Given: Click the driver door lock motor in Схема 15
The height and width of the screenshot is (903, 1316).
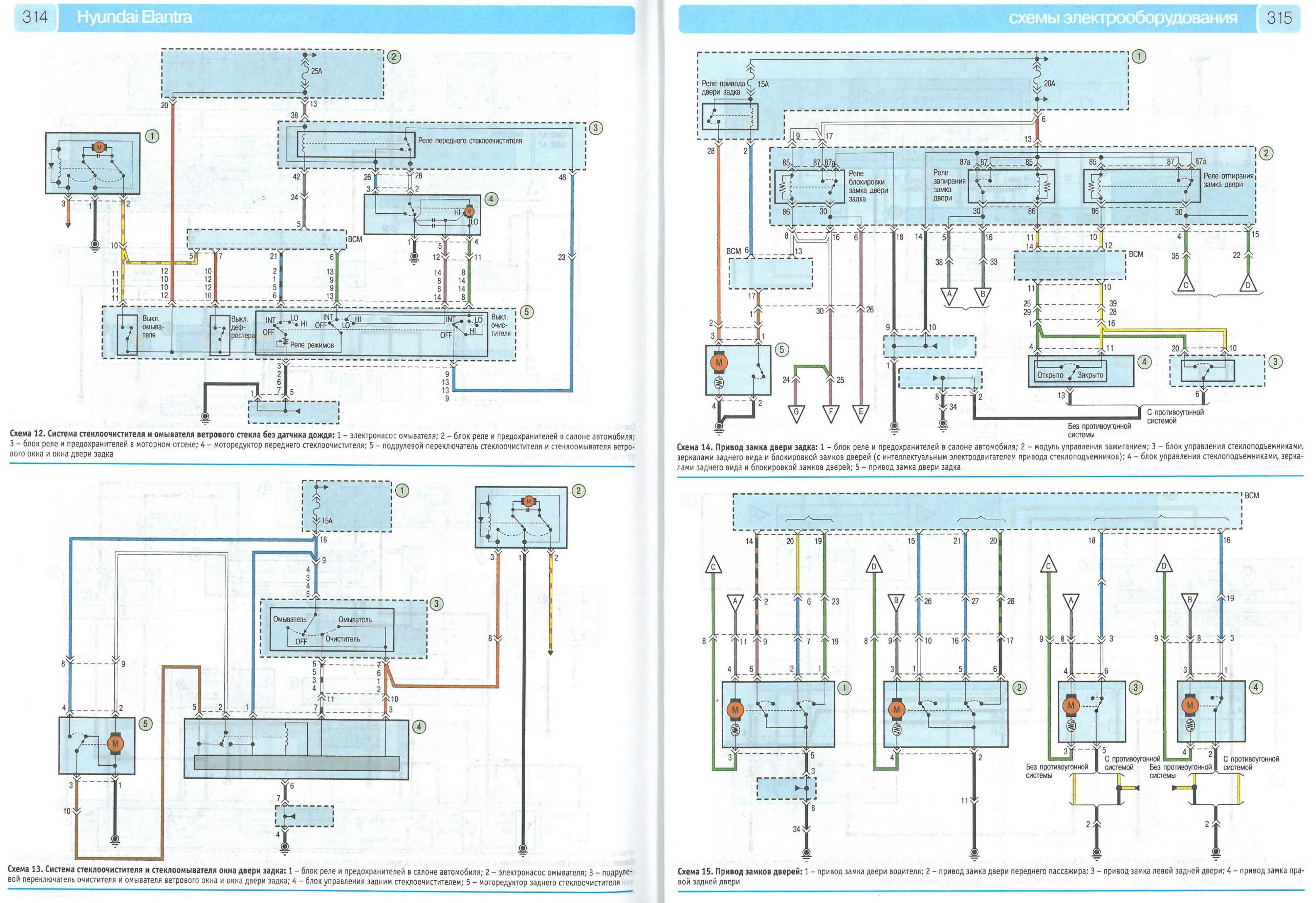Looking at the screenshot, I should [735, 710].
